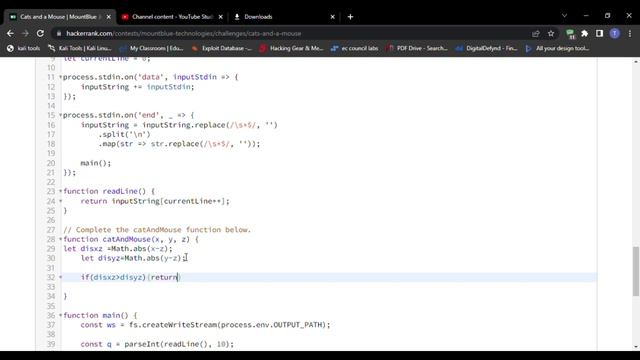
Task: Click '.map(str => str.replace' on line 18
Action: (179, 144)
